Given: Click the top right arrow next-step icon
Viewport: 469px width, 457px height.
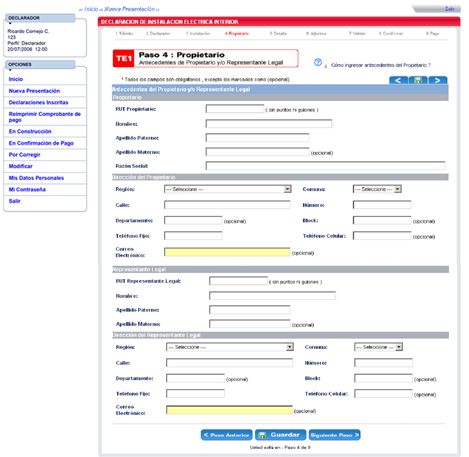Looking at the screenshot, I should coord(438,80).
